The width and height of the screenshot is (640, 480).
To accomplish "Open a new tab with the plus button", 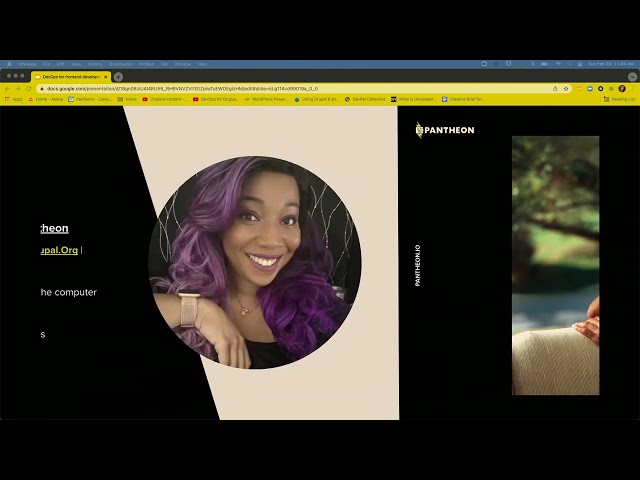I will [x=118, y=76].
